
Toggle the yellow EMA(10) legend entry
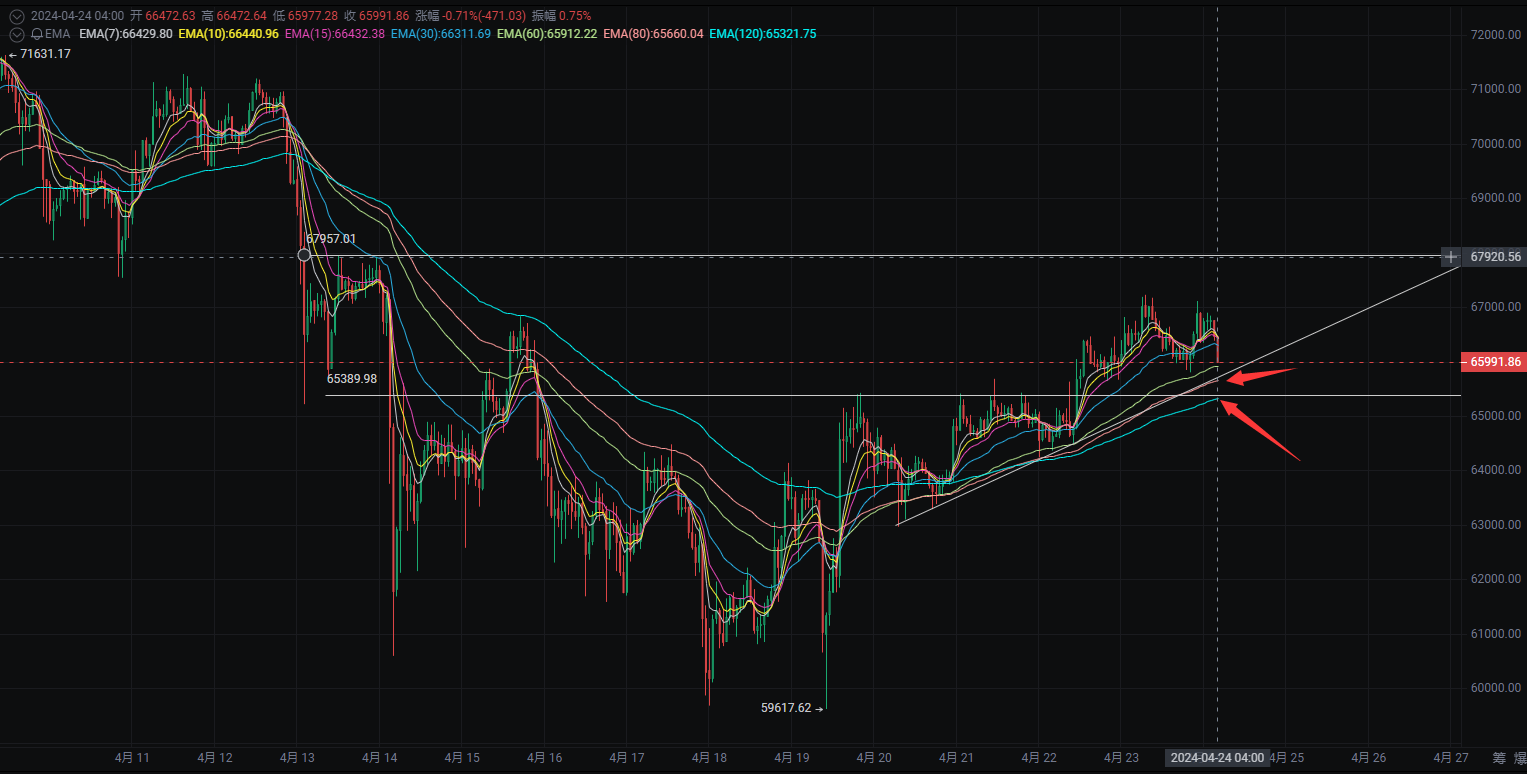[x=229, y=34]
